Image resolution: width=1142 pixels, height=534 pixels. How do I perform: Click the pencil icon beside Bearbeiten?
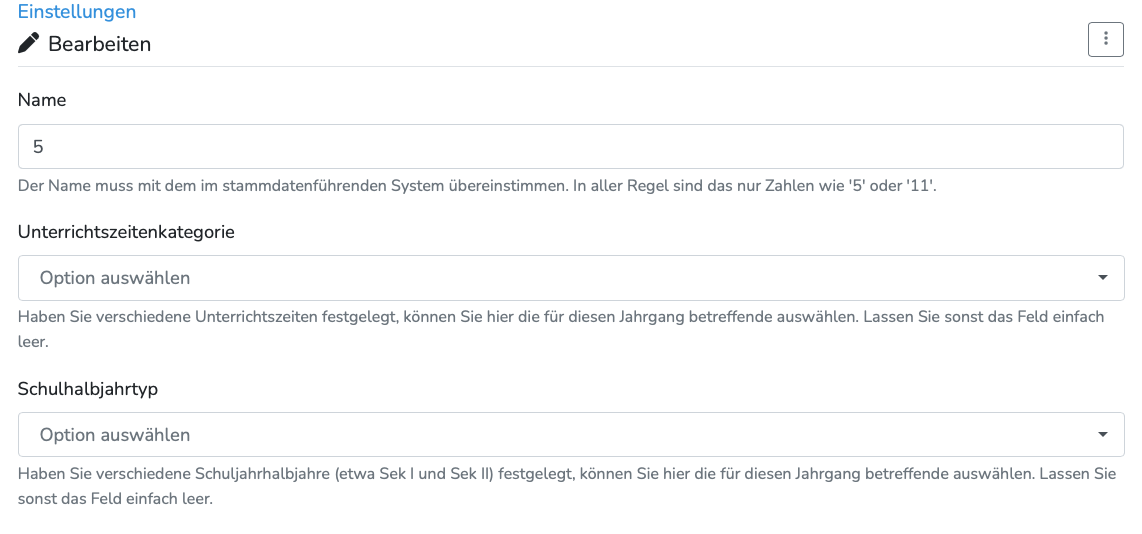(x=29, y=43)
